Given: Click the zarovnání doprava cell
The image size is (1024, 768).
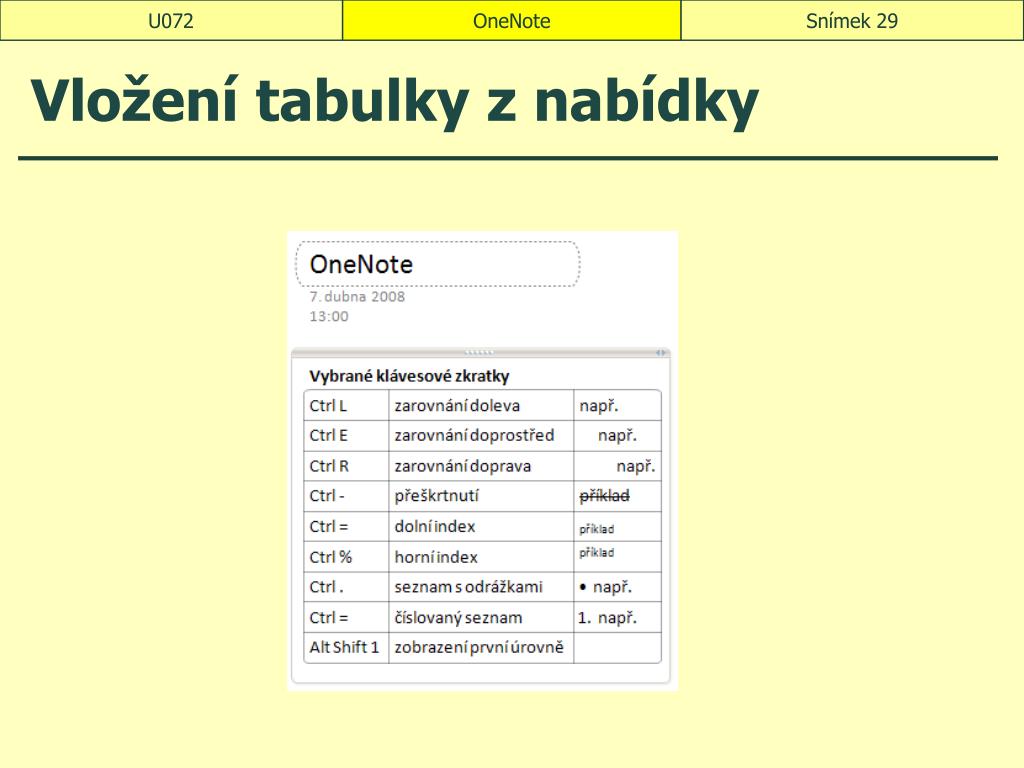Looking at the screenshot, I should (481, 466).
